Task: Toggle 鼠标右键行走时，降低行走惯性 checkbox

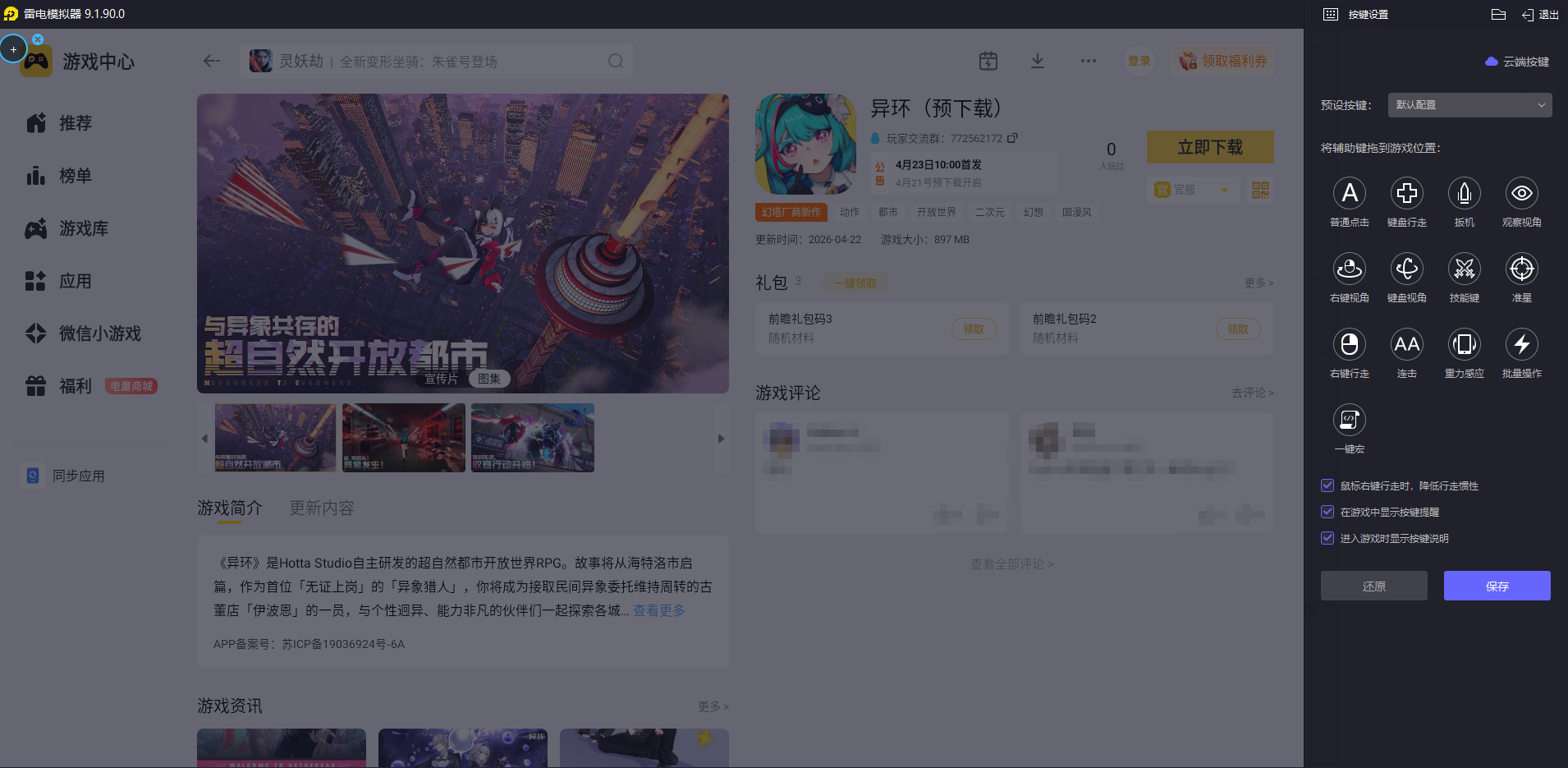Action: pyautogui.click(x=1327, y=485)
